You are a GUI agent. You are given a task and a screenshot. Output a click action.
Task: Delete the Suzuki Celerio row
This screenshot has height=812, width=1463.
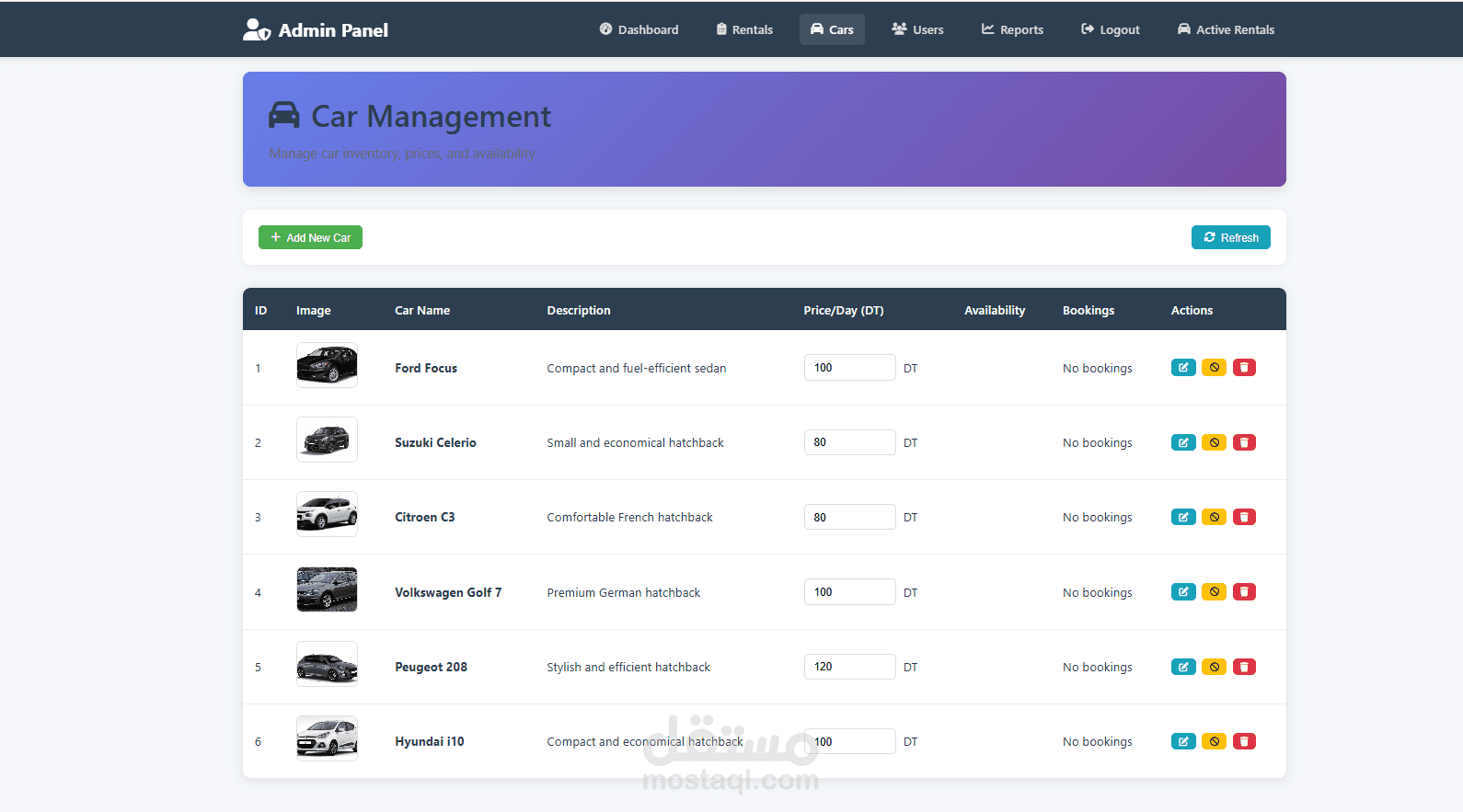(x=1244, y=442)
